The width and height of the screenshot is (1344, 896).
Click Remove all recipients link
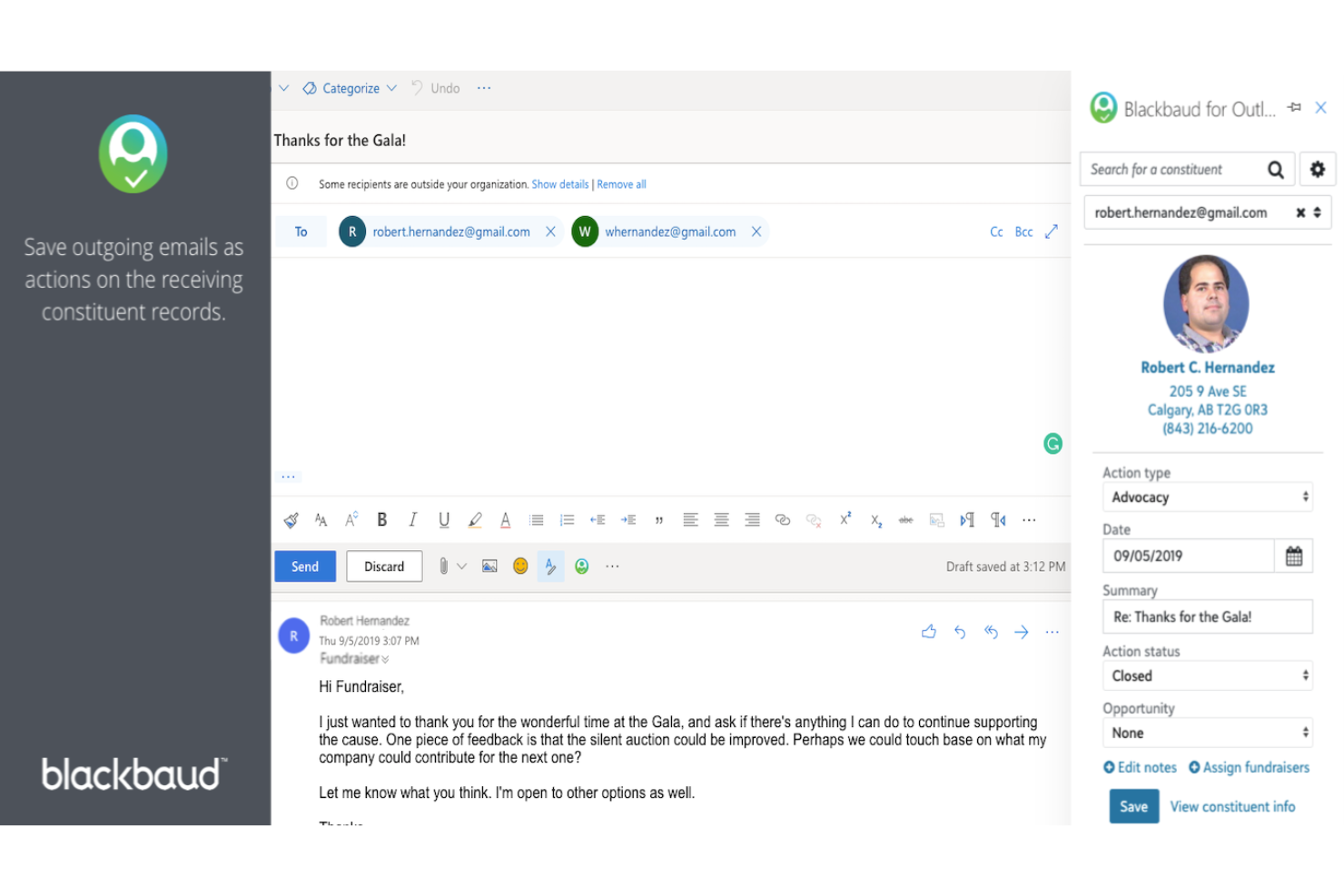[621, 184]
